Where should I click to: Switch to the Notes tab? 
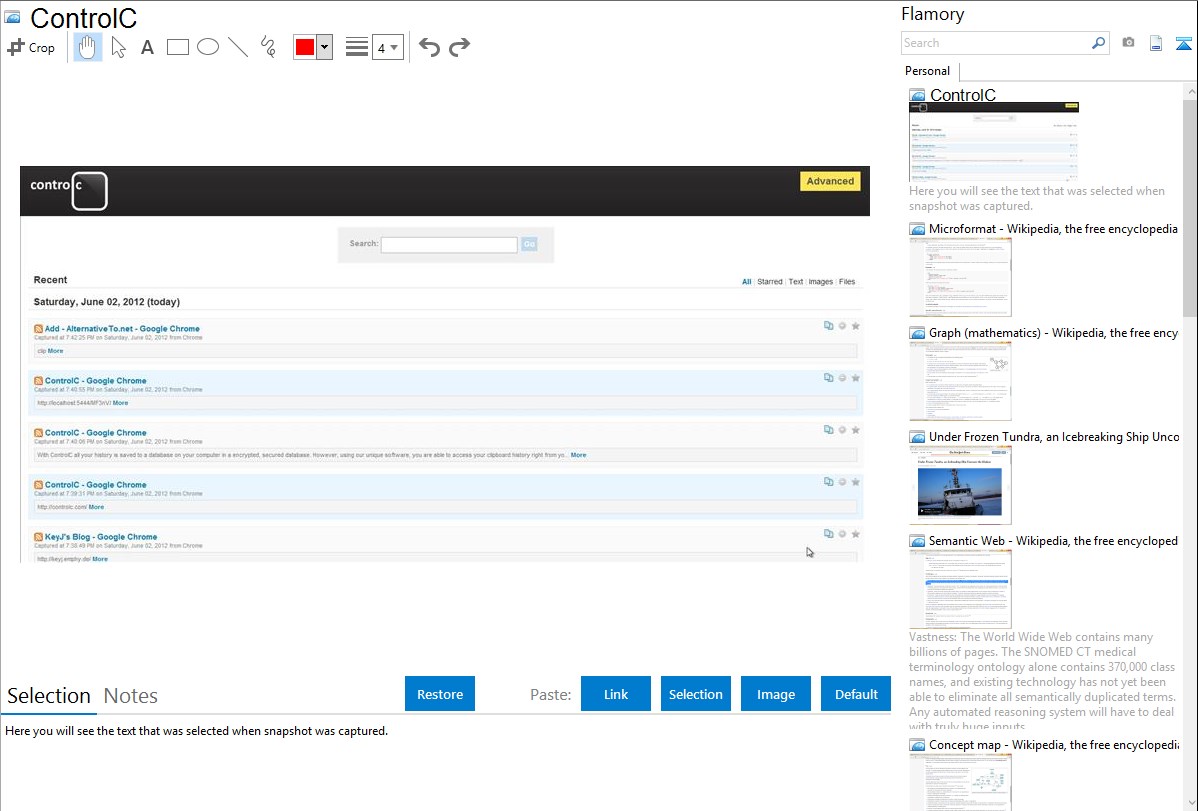130,696
